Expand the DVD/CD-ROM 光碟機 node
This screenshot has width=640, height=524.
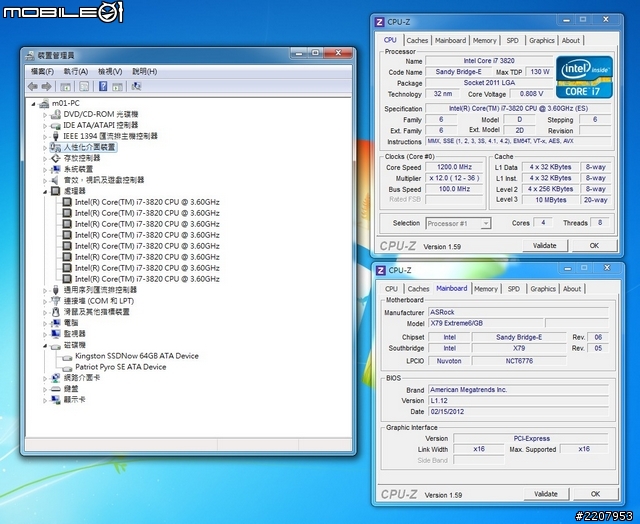[x=45, y=115]
